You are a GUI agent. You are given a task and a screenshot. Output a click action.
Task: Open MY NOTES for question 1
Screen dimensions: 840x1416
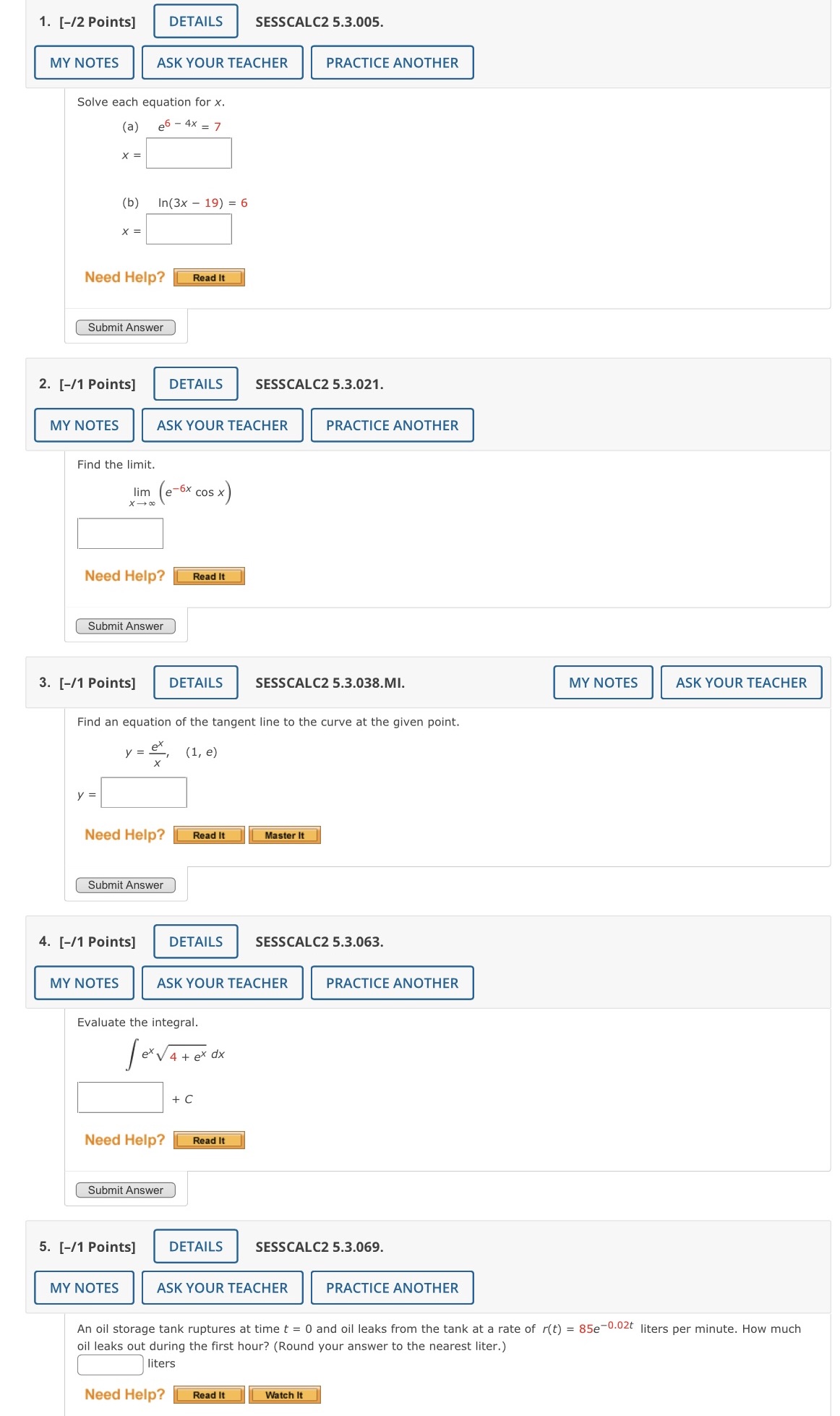pos(82,63)
